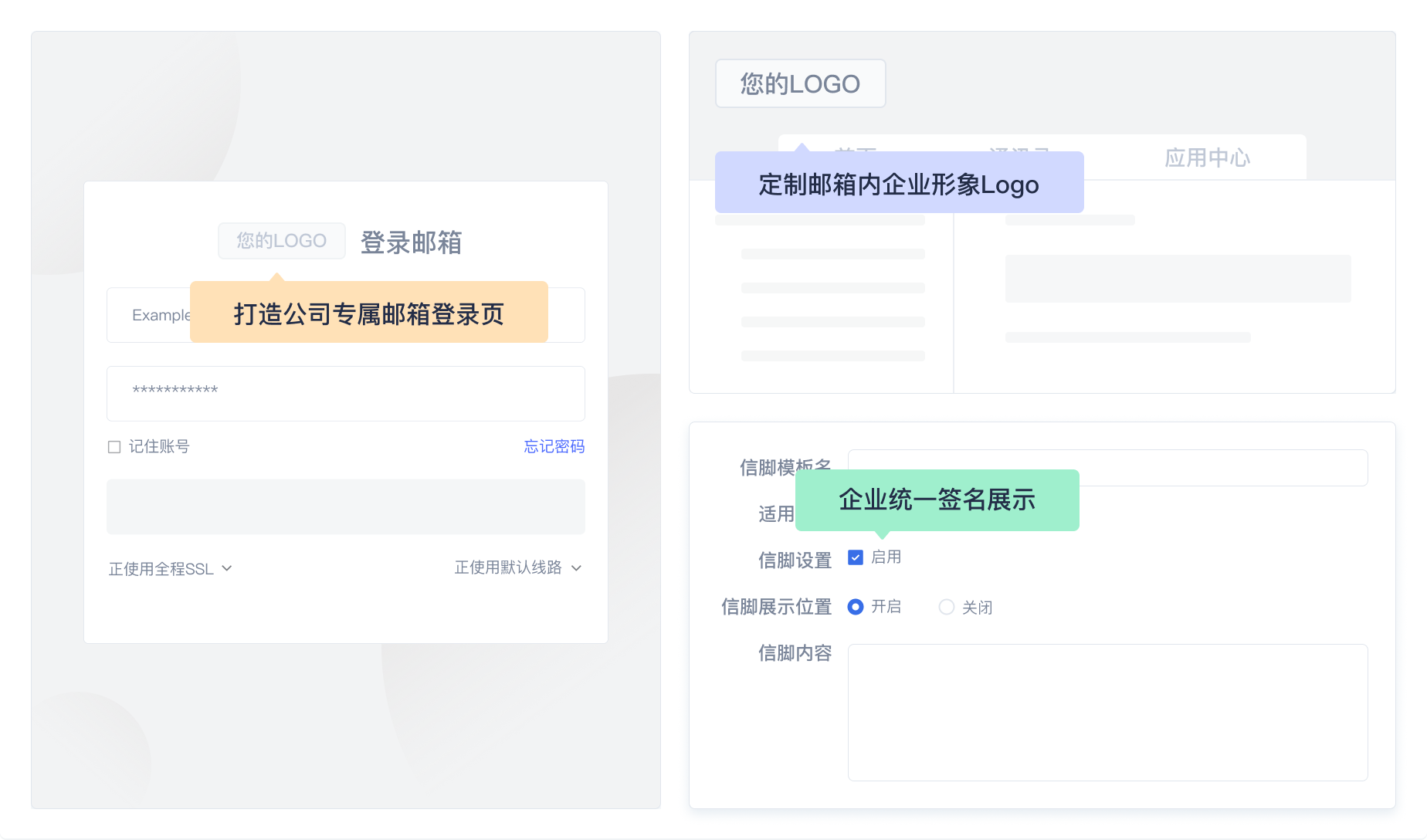Click the 企业统一签名展示 green callout
The width and height of the screenshot is (1427, 840).
tap(937, 500)
